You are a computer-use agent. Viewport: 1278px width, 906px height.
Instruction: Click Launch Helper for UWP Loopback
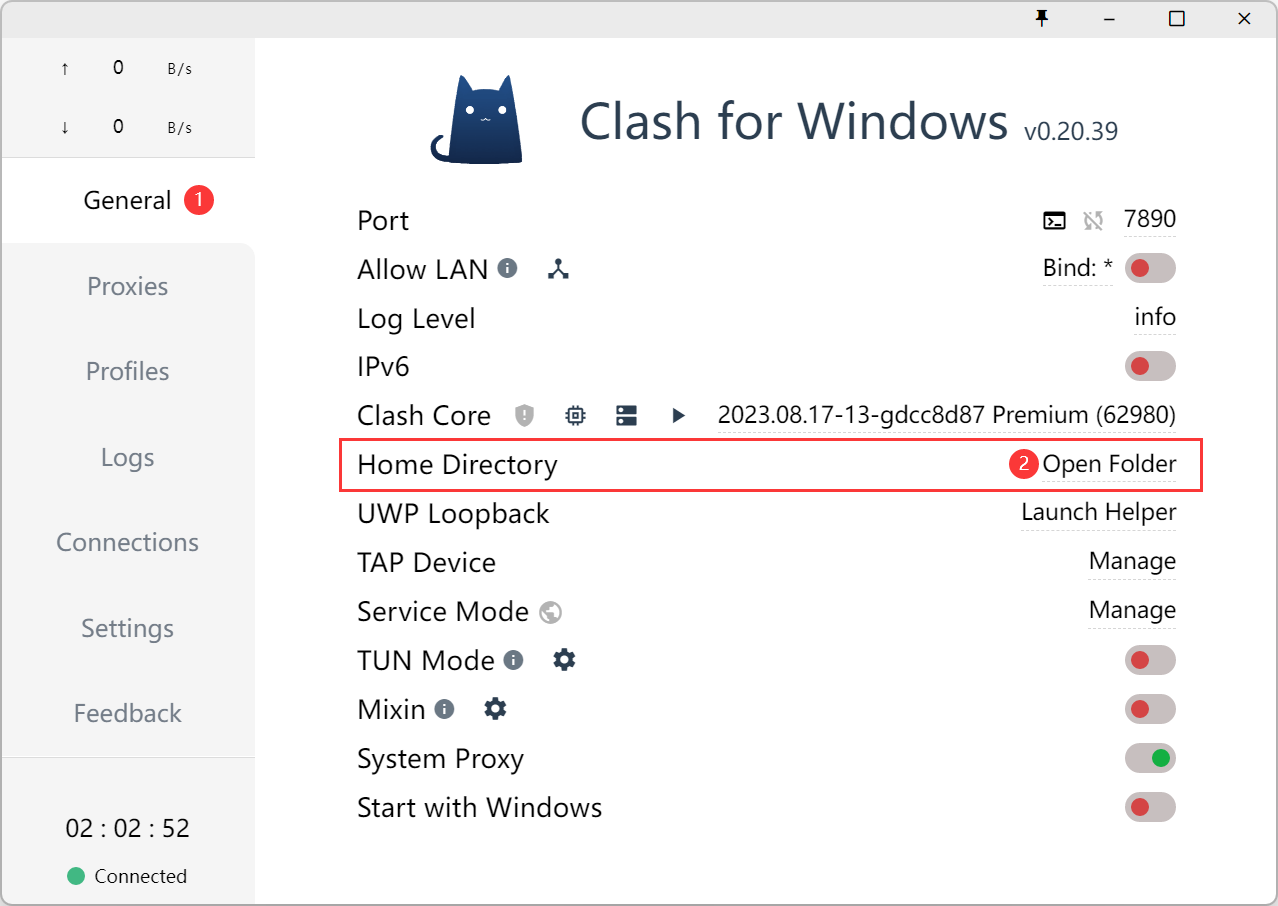[x=1098, y=513]
